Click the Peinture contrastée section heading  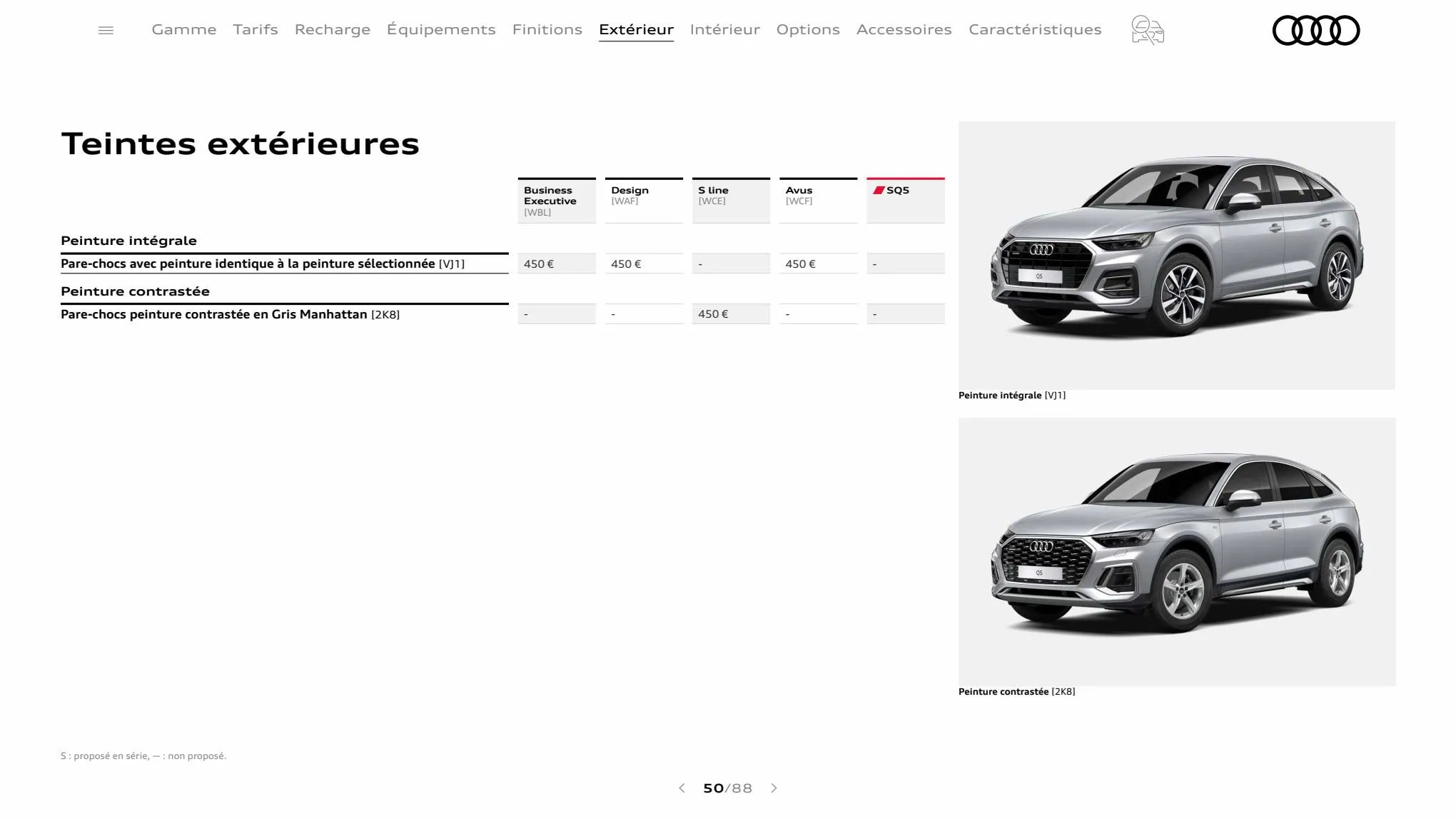135,291
